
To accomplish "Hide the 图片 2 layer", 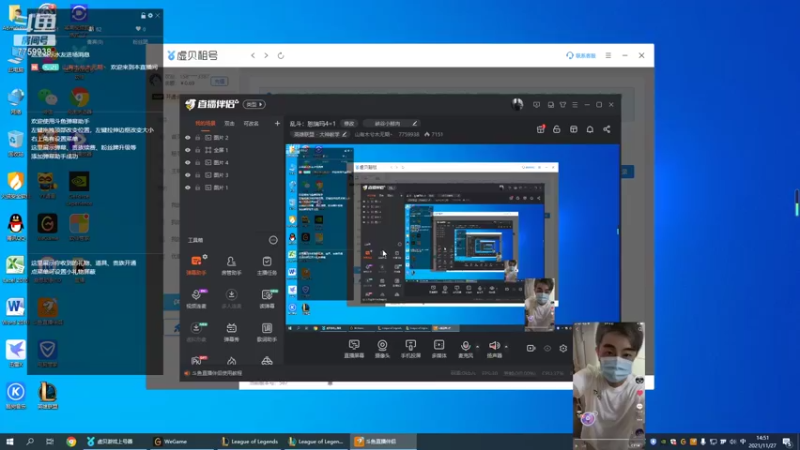I will [x=188, y=138].
